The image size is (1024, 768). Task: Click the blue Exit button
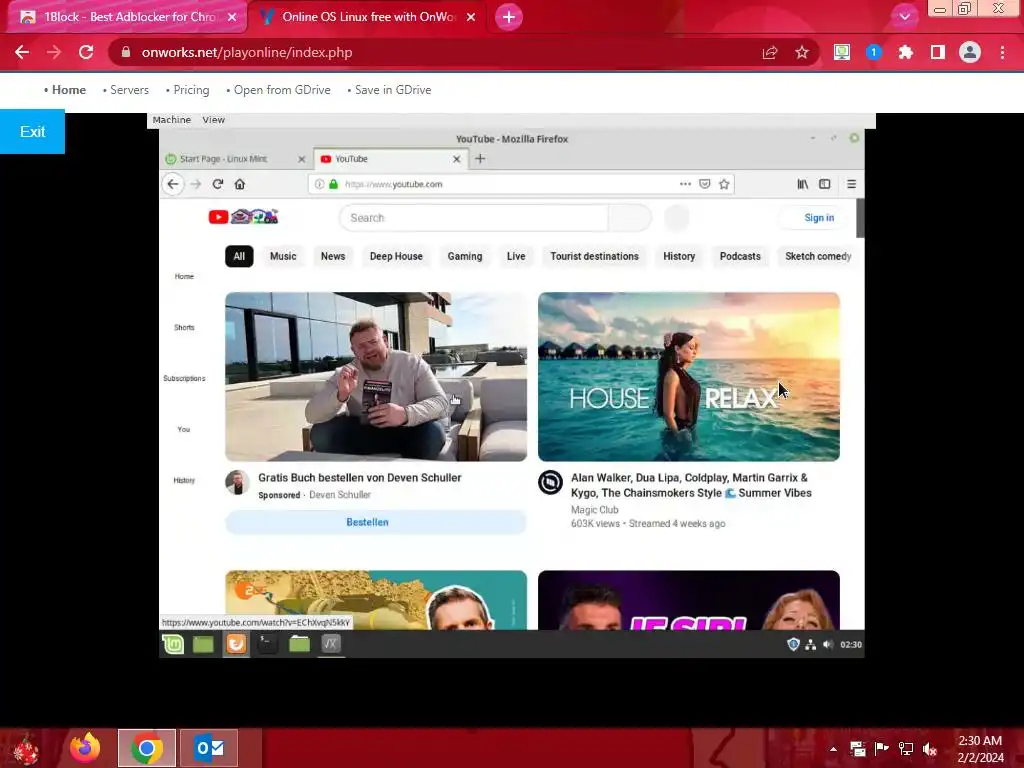(32, 132)
